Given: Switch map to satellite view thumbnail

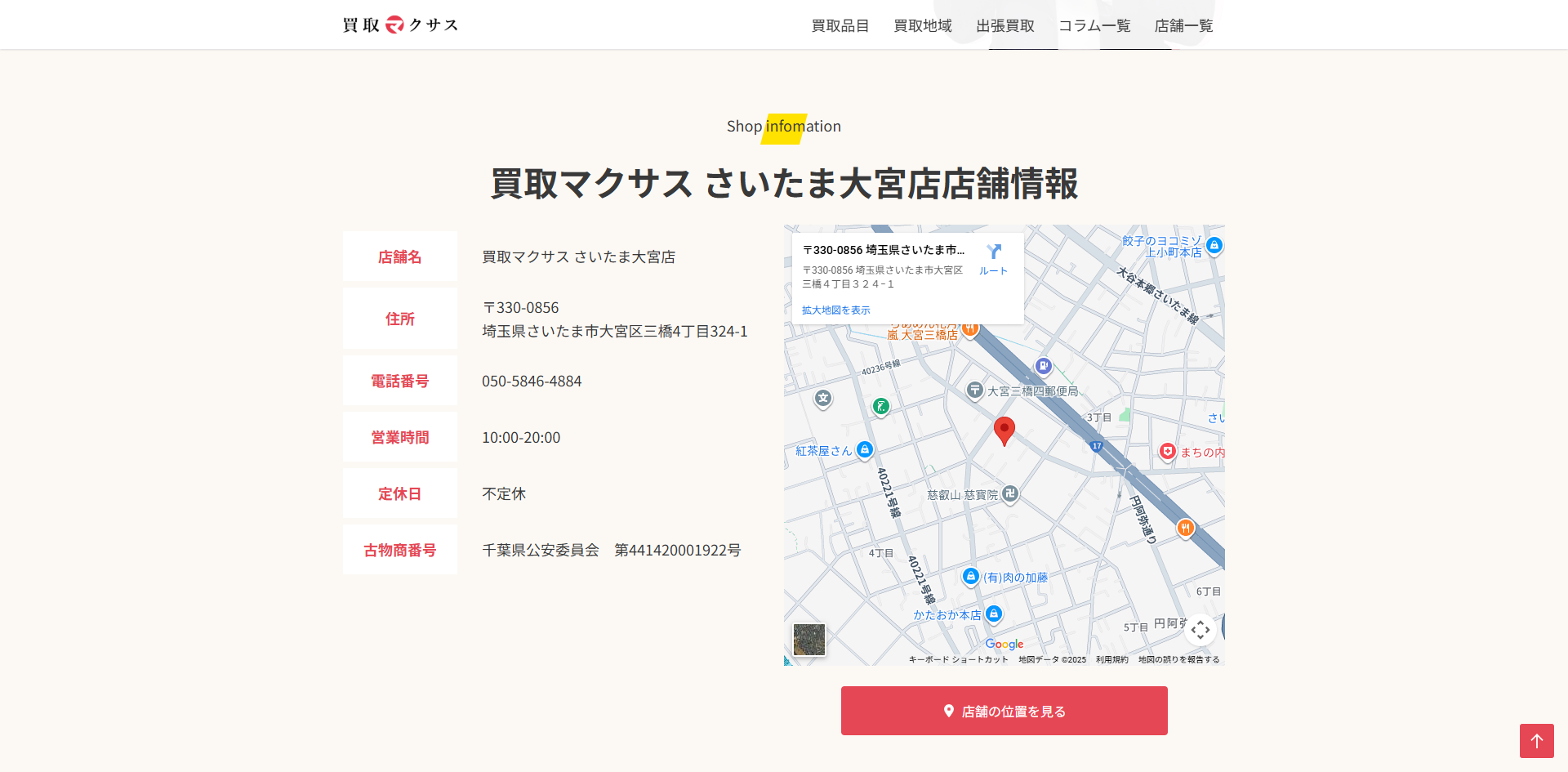Looking at the screenshot, I should [x=809, y=640].
